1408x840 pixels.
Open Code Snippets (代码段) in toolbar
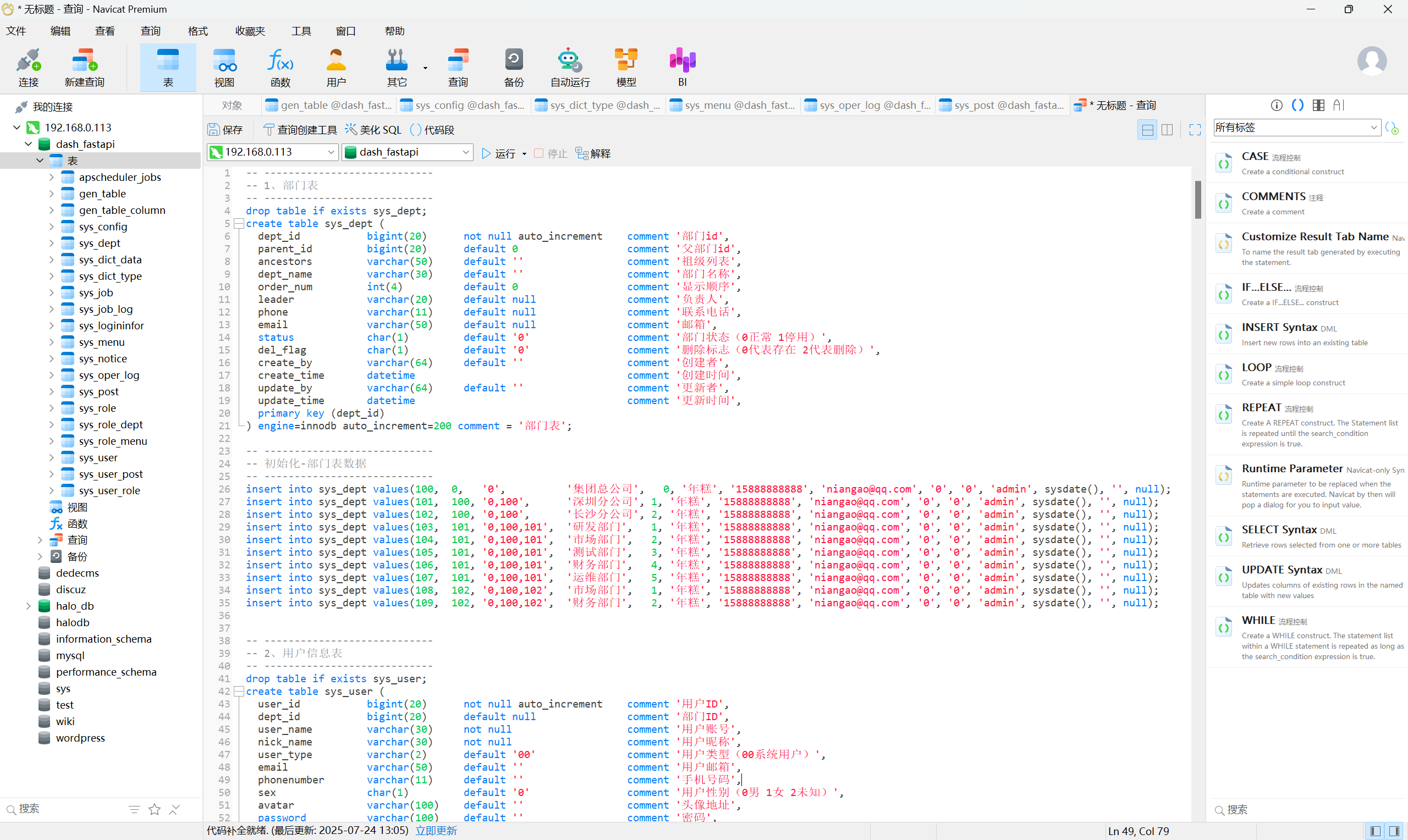[x=432, y=130]
